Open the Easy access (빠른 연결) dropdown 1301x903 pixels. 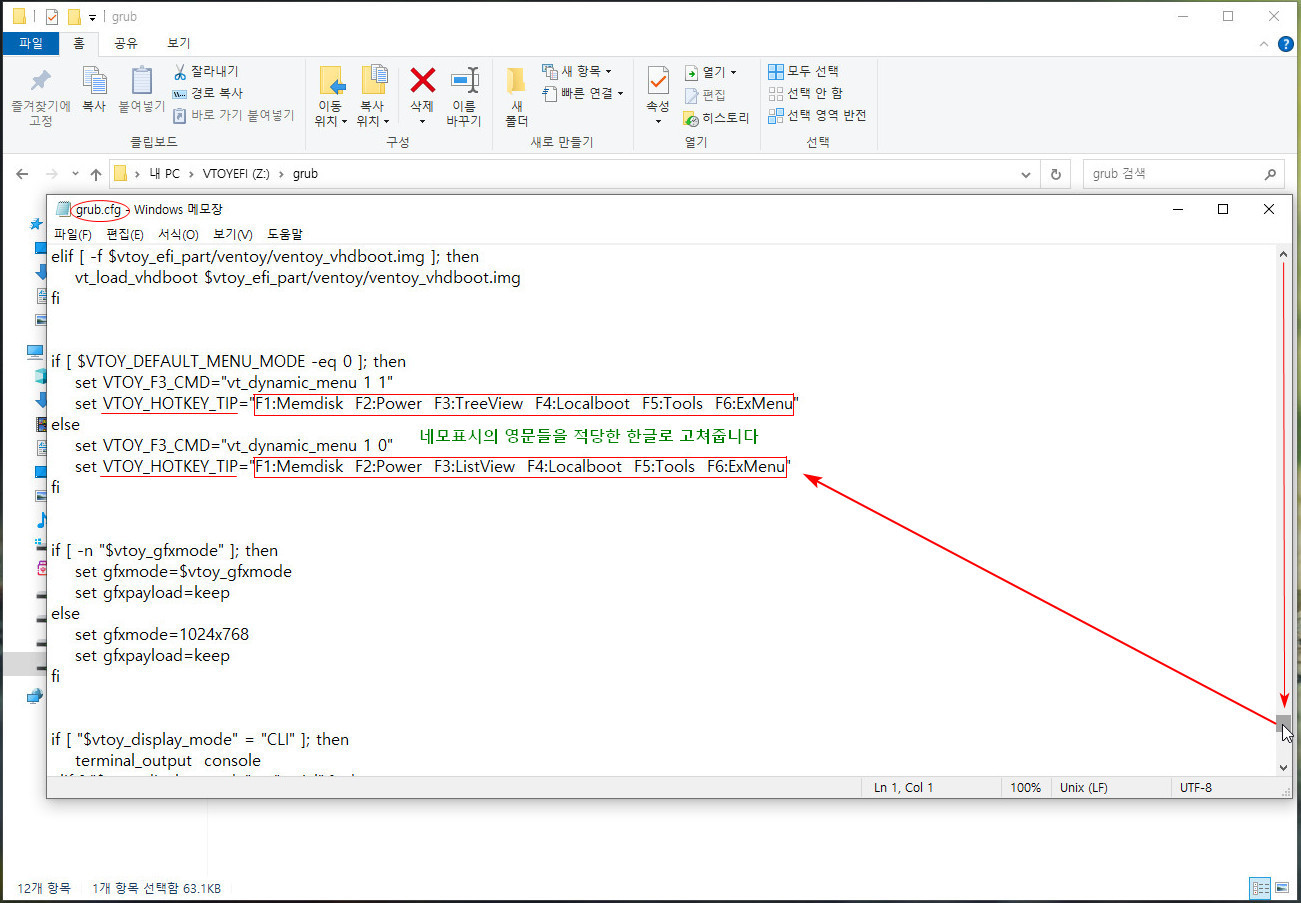[x=583, y=93]
